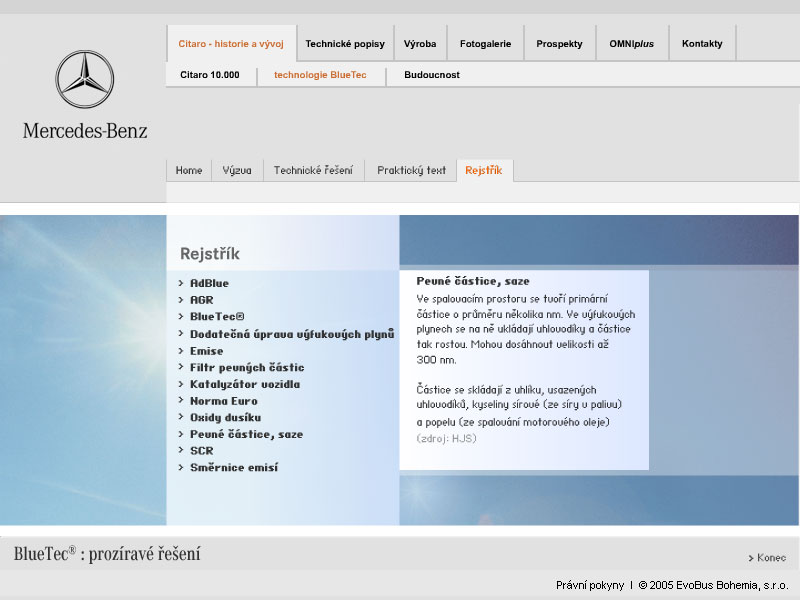Open Citaro - historie a vývoj tab

[231, 44]
